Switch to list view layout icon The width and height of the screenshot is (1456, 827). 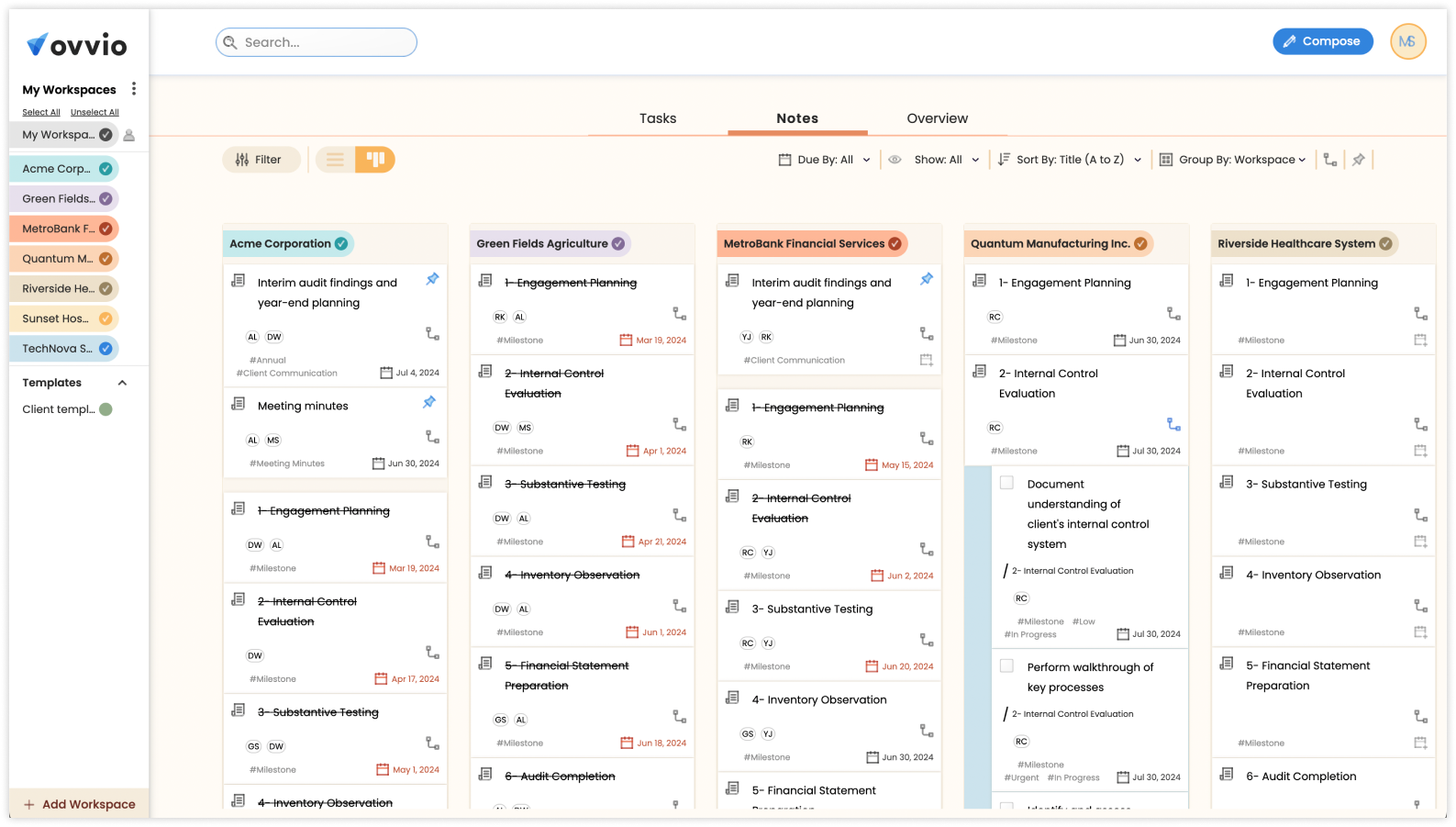tap(336, 160)
